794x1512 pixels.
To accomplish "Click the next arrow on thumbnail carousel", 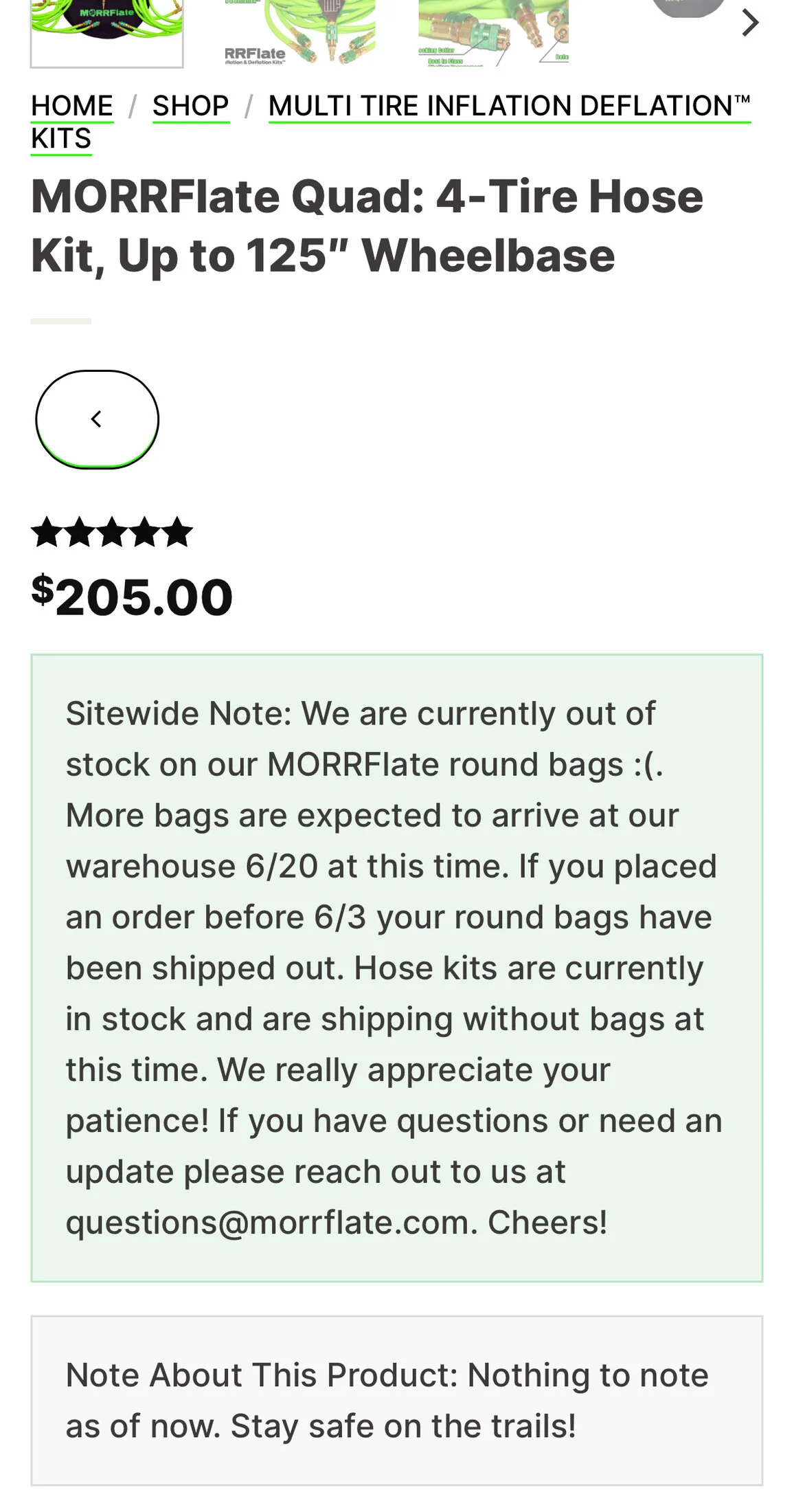I will (750, 23).
